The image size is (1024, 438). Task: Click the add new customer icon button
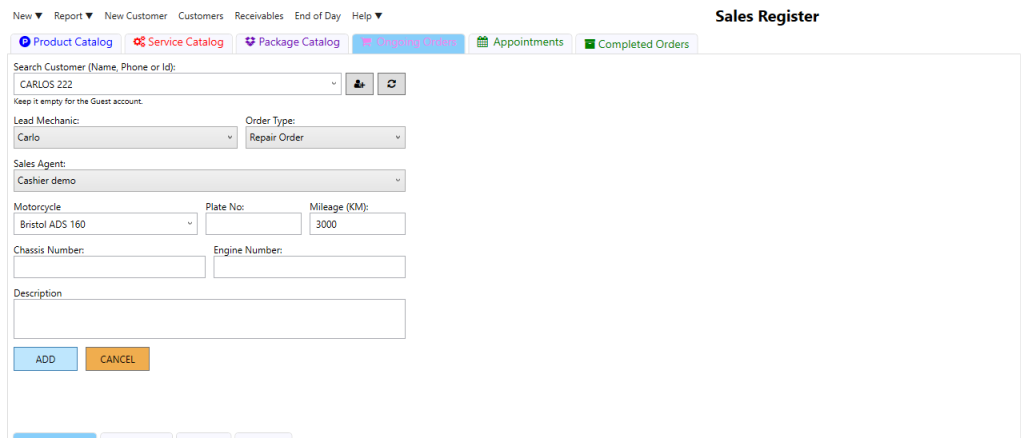pos(359,85)
